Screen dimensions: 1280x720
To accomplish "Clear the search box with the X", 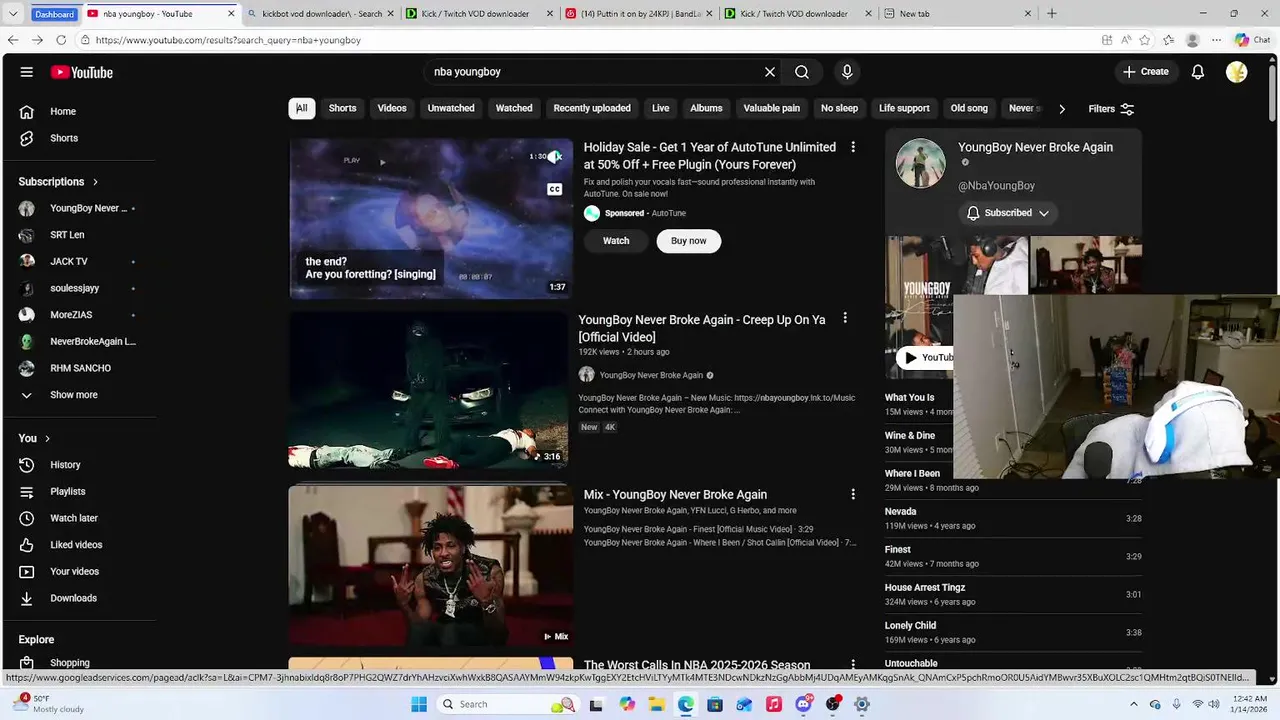I will coord(770,72).
